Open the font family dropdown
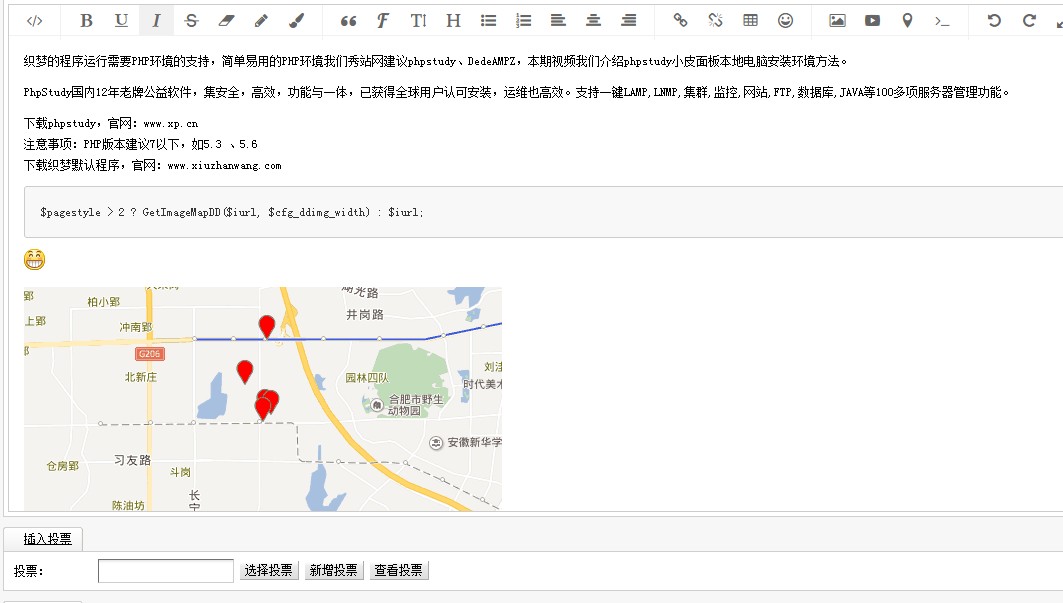Screen dimensions: 1063x603 point(383,20)
